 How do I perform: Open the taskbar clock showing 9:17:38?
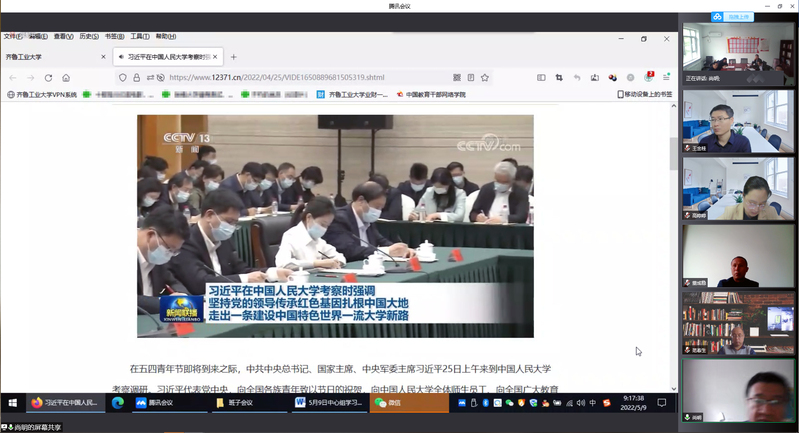click(633, 403)
